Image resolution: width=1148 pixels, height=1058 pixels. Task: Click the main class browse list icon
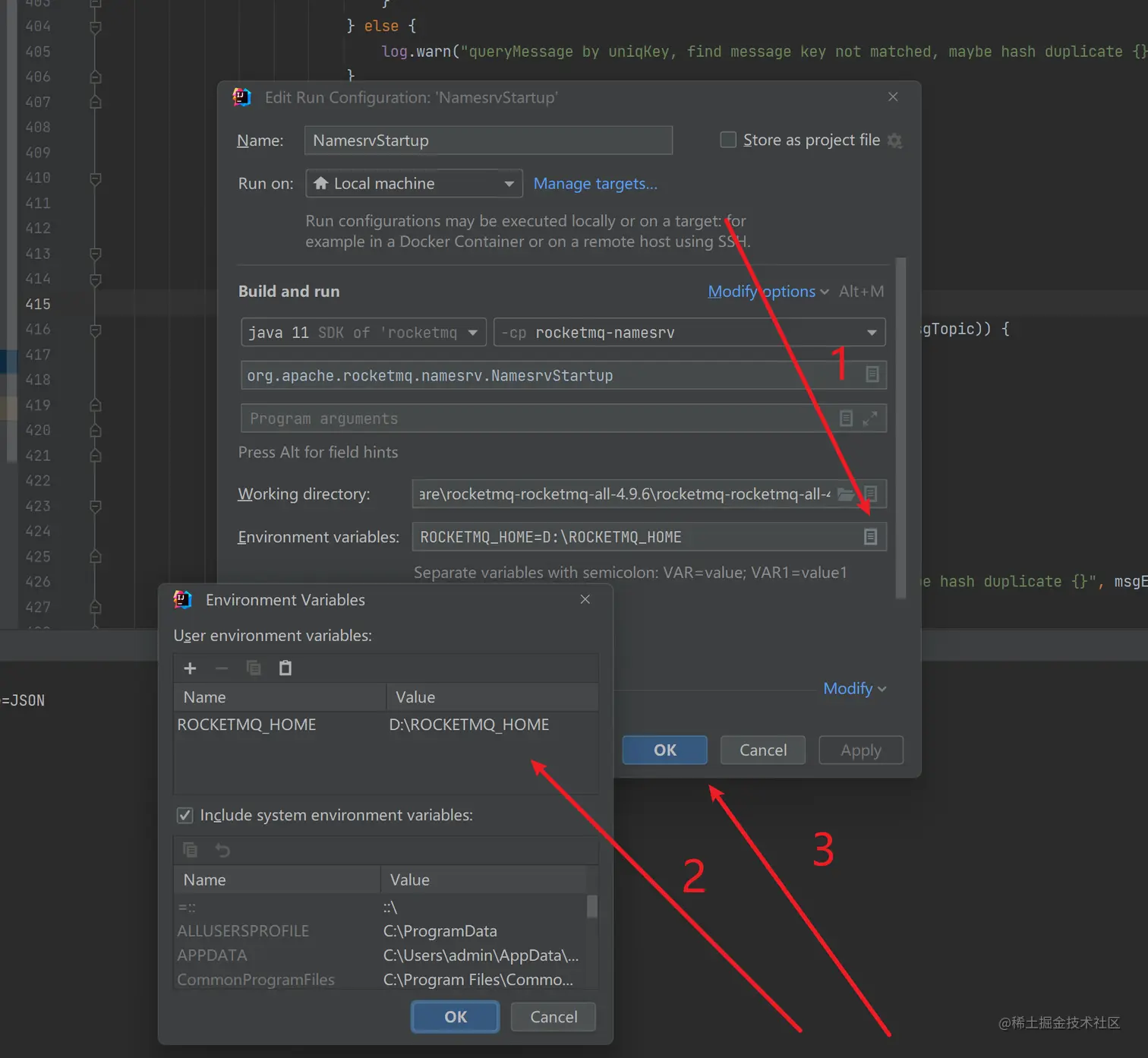click(x=872, y=375)
